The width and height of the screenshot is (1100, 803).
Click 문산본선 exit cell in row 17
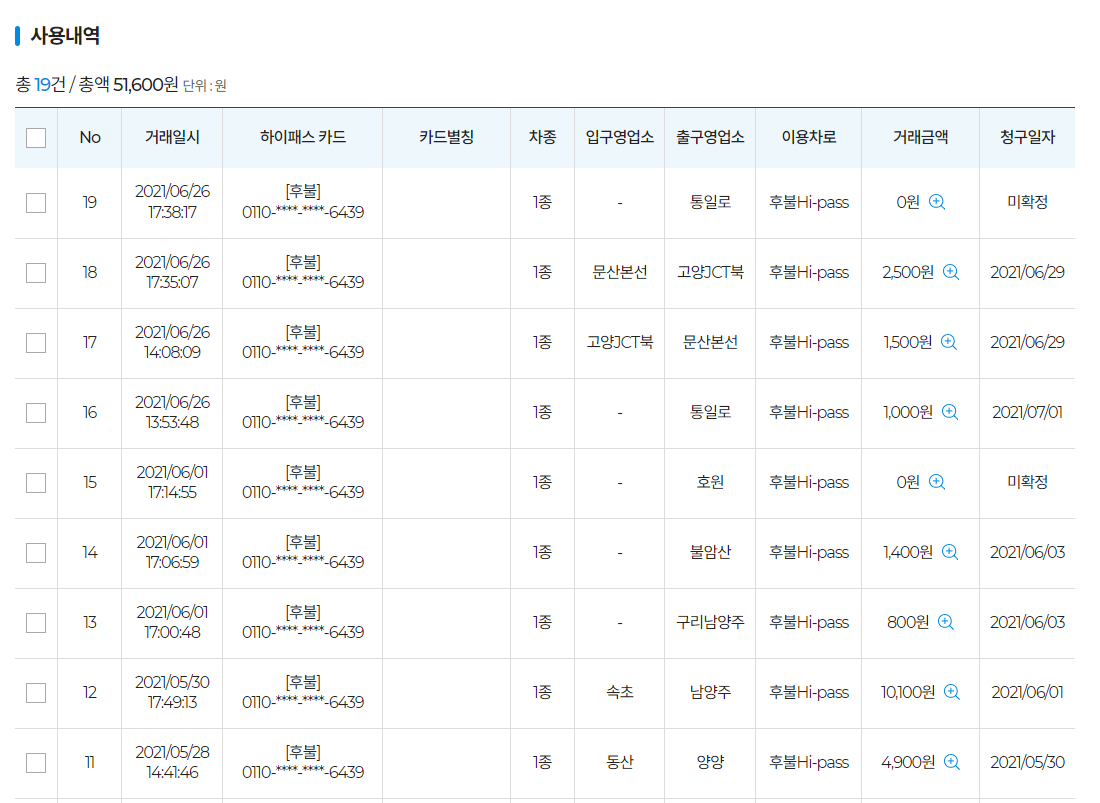pyautogui.click(x=710, y=342)
